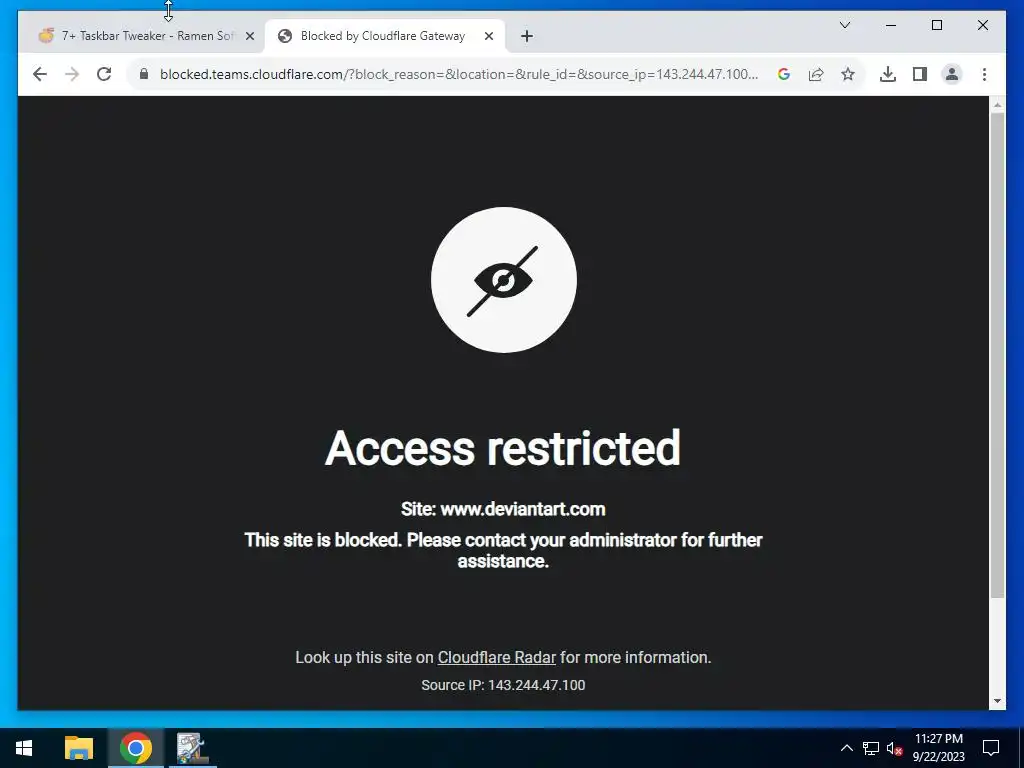1024x768 pixels.
Task: Open the profile avatar menu
Action: [x=952, y=74]
